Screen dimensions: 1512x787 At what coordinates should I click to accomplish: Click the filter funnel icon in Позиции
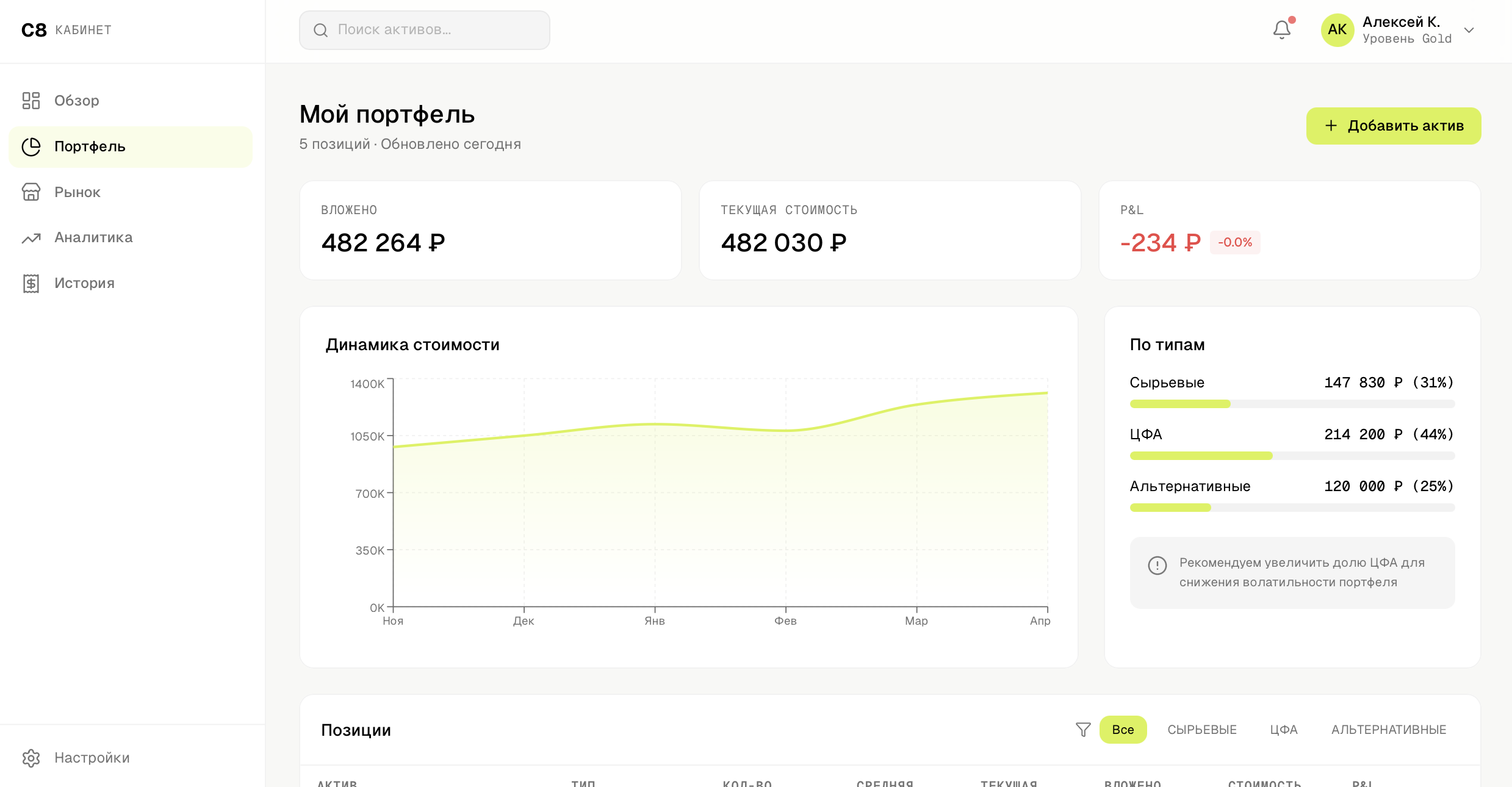point(1083,730)
